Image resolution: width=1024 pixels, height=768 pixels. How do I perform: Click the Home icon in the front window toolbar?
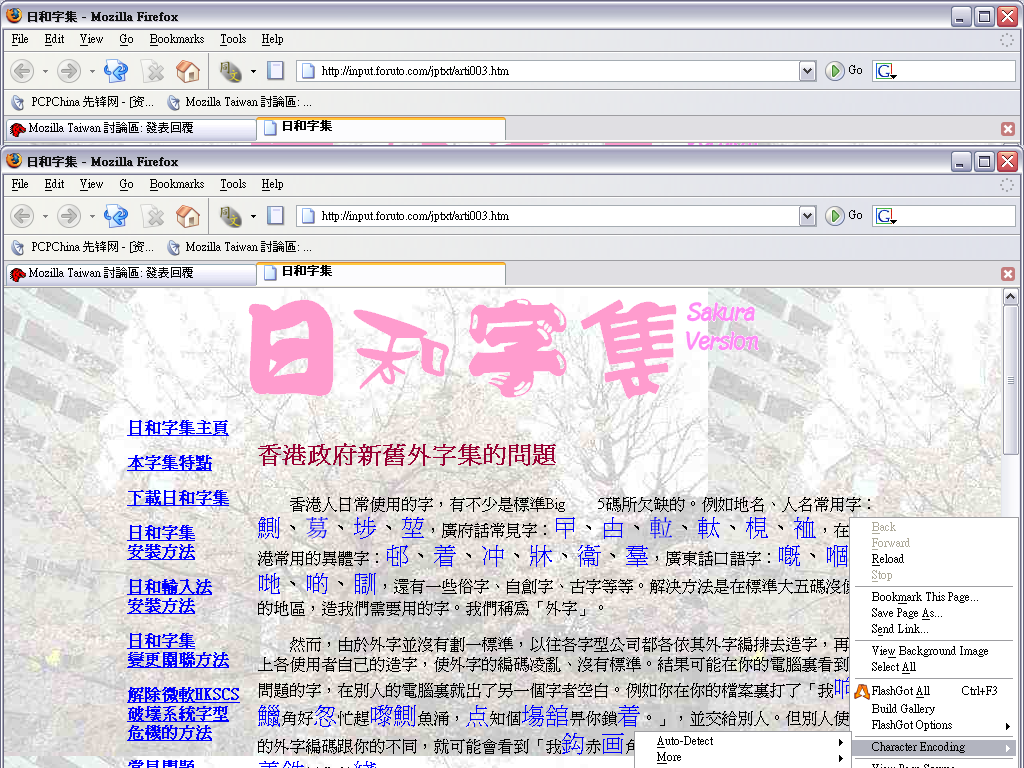[187, 215]
